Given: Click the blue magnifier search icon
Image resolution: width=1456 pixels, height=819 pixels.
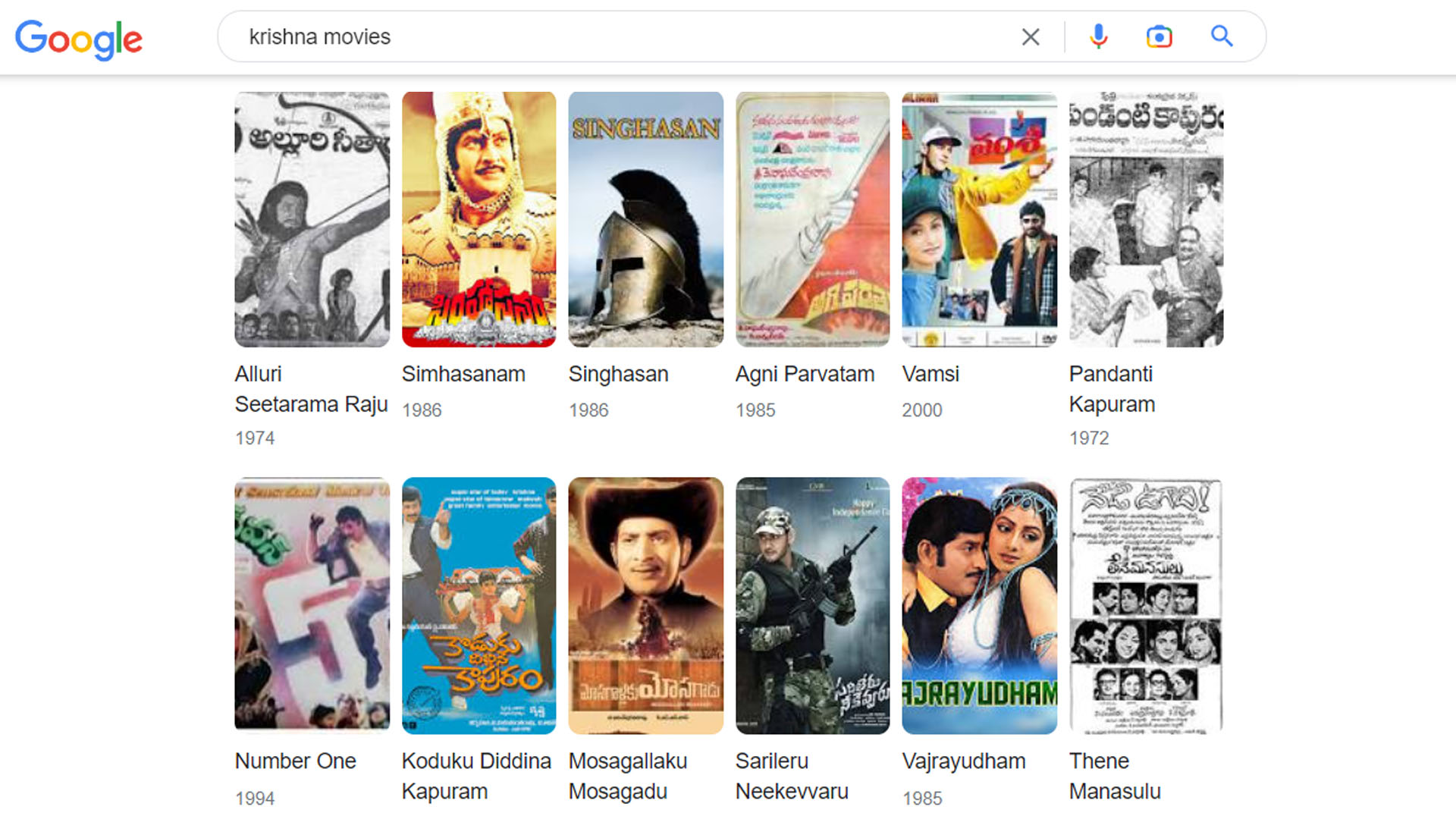Looking at the screenshot, I should pyautogui.click(x=1222, y=36).
